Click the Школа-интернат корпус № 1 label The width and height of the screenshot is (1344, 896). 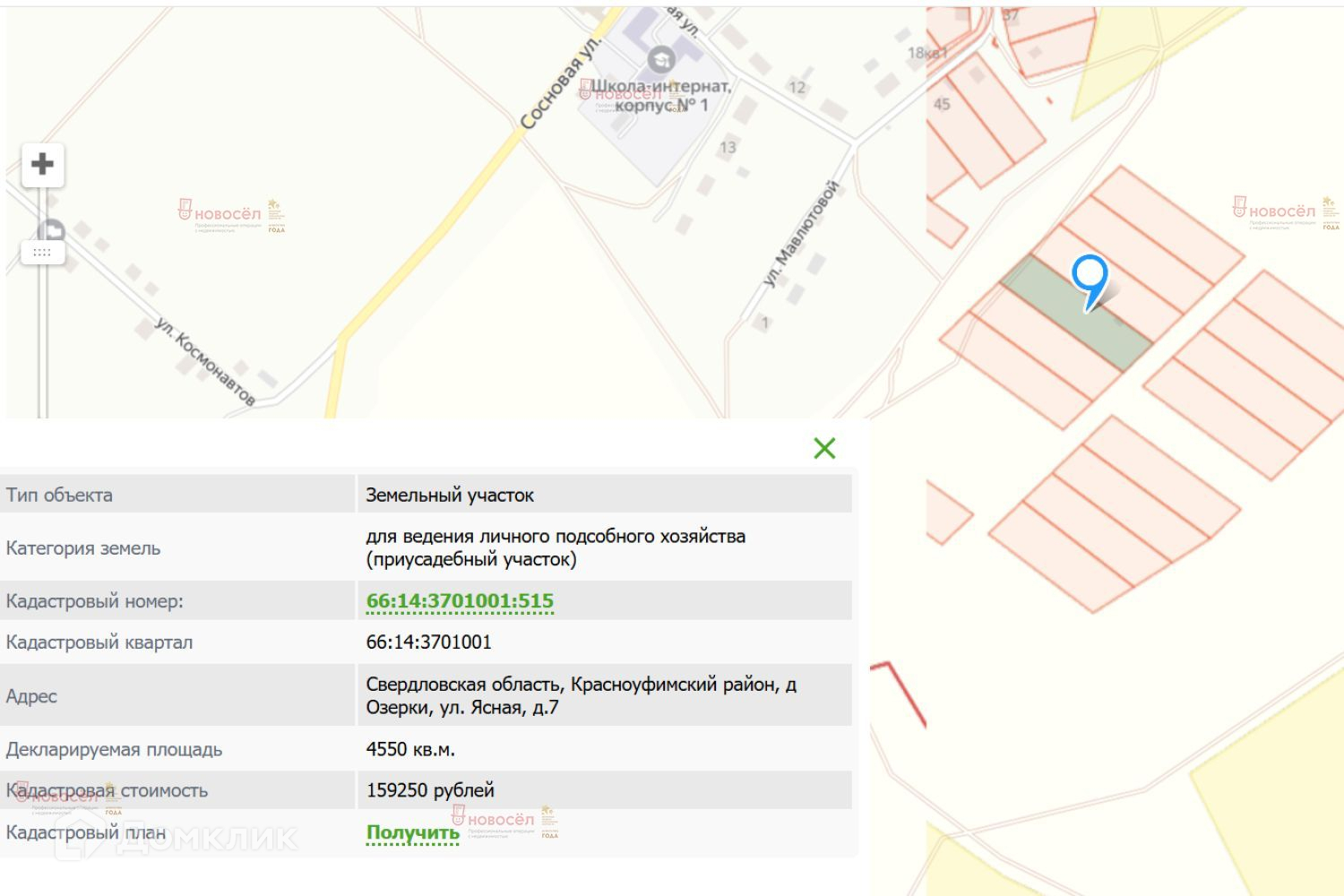tap(661, 96)
